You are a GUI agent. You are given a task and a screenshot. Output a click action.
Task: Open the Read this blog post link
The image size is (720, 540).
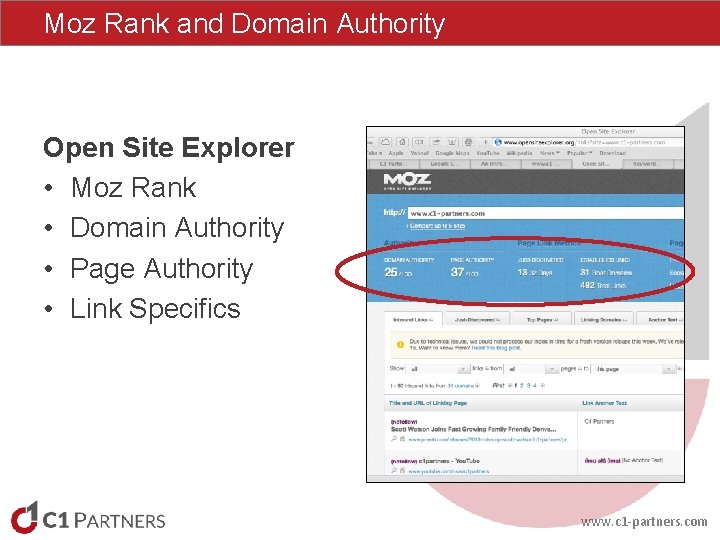pos(496,348)
